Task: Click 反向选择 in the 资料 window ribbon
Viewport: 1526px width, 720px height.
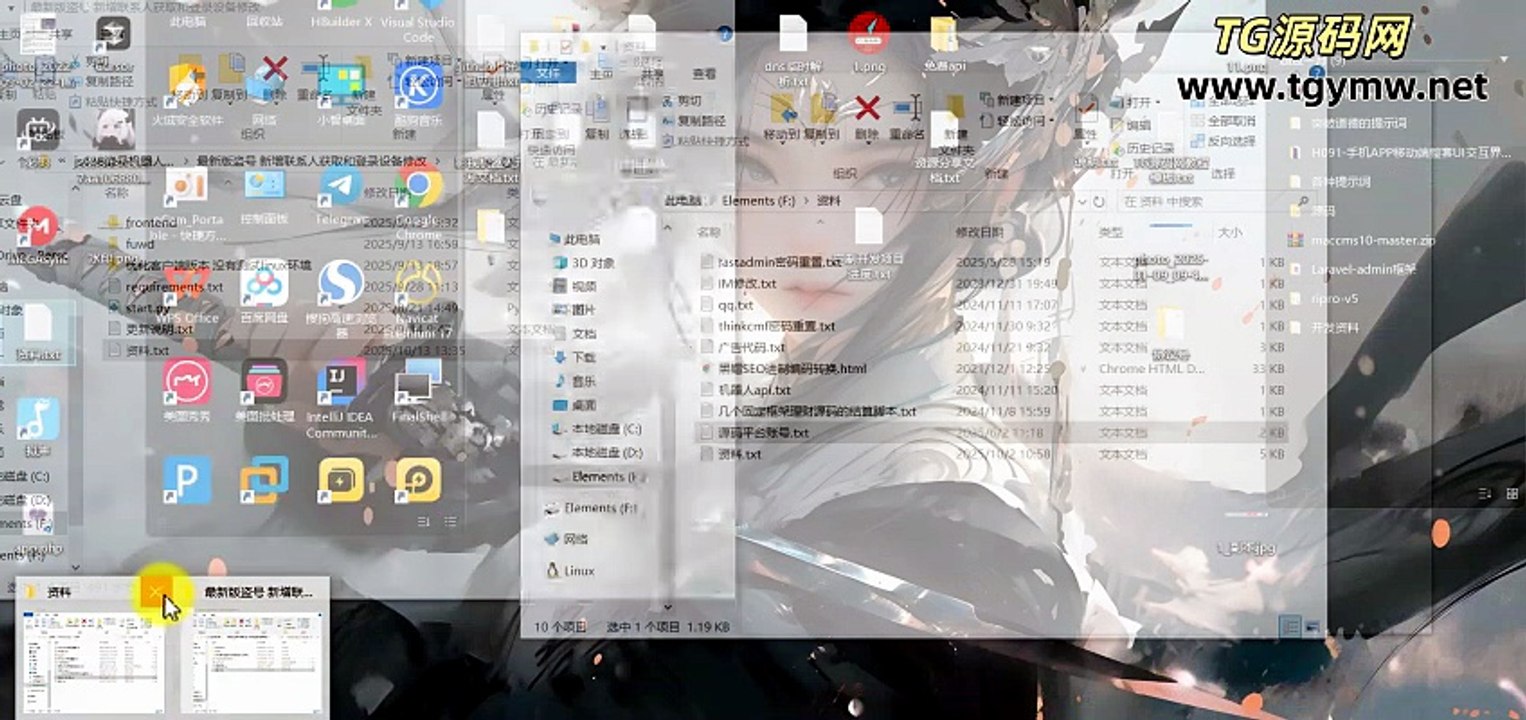Action: point(1222,141)
